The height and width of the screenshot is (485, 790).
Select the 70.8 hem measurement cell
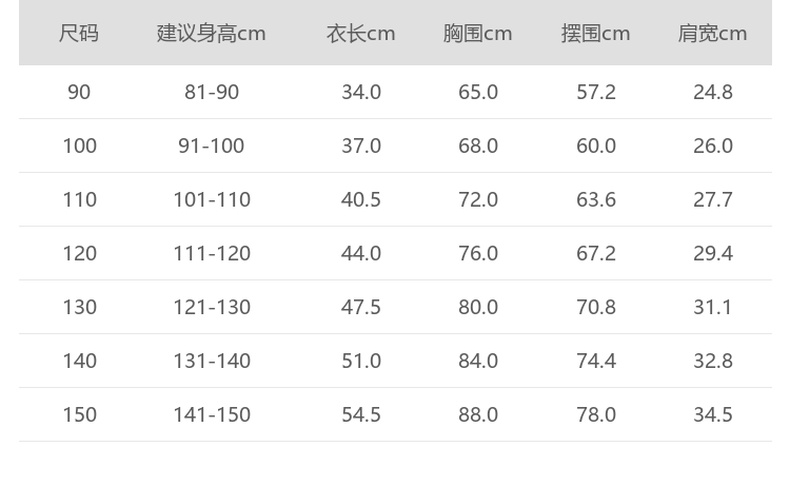(x=596, y=307)
